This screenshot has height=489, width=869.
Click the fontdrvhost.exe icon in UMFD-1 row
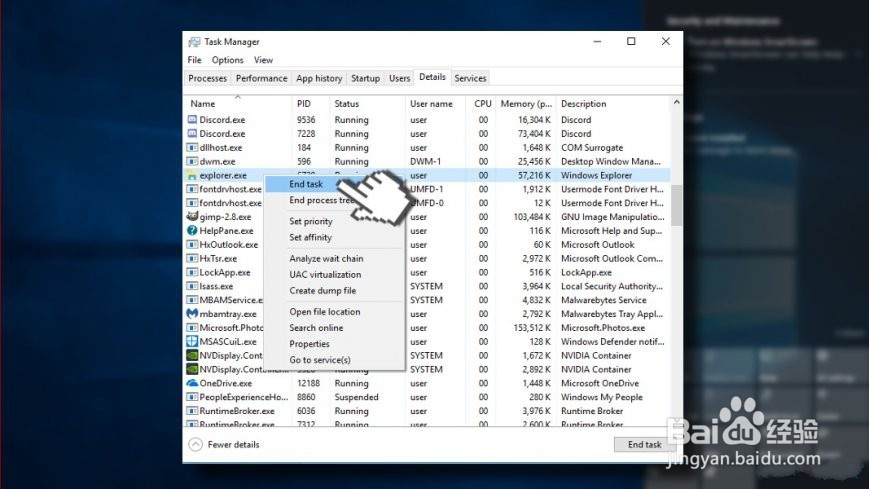pos(192,189)
